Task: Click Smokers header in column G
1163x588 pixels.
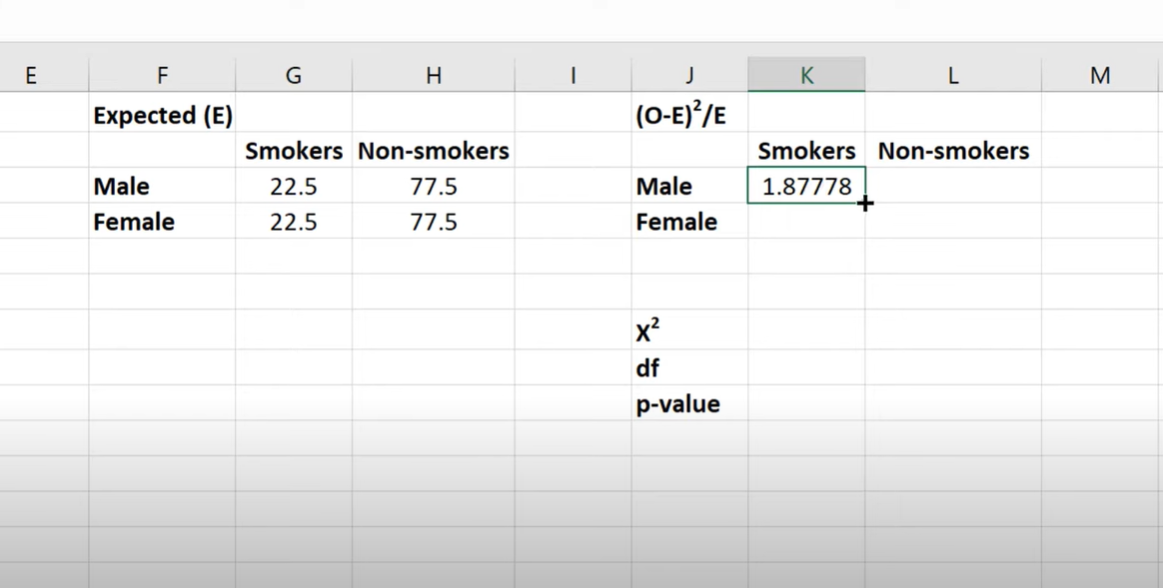Action: pyautogui.click(x=293, y=151)
